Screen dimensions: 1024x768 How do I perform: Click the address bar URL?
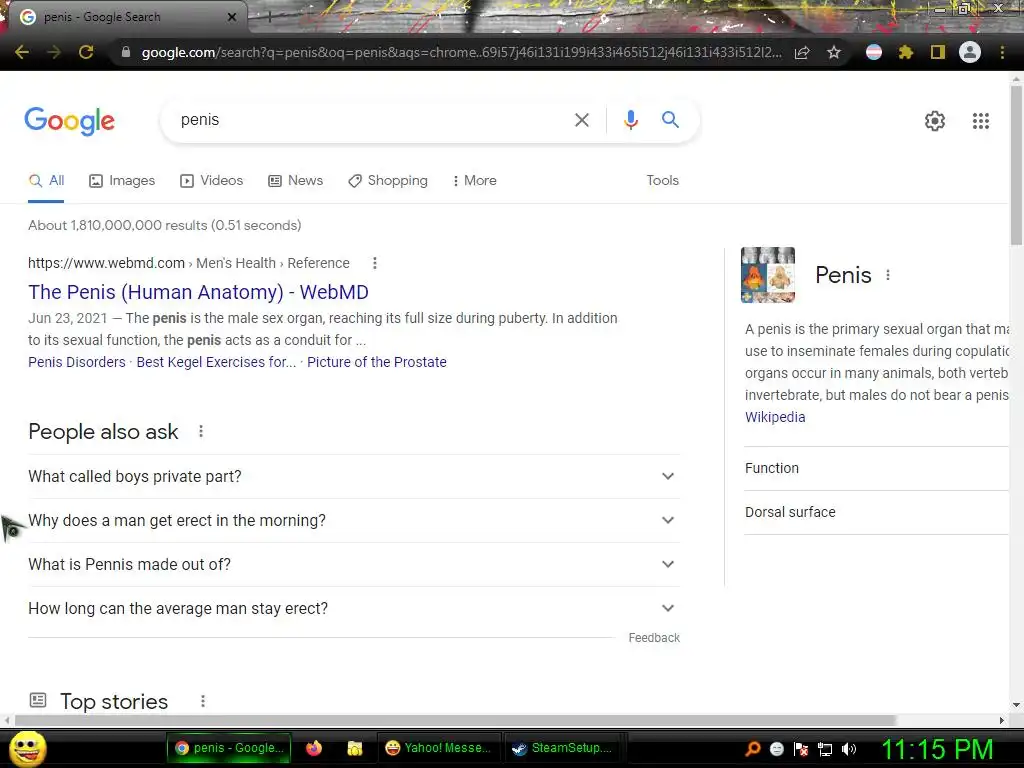(461, 52)
